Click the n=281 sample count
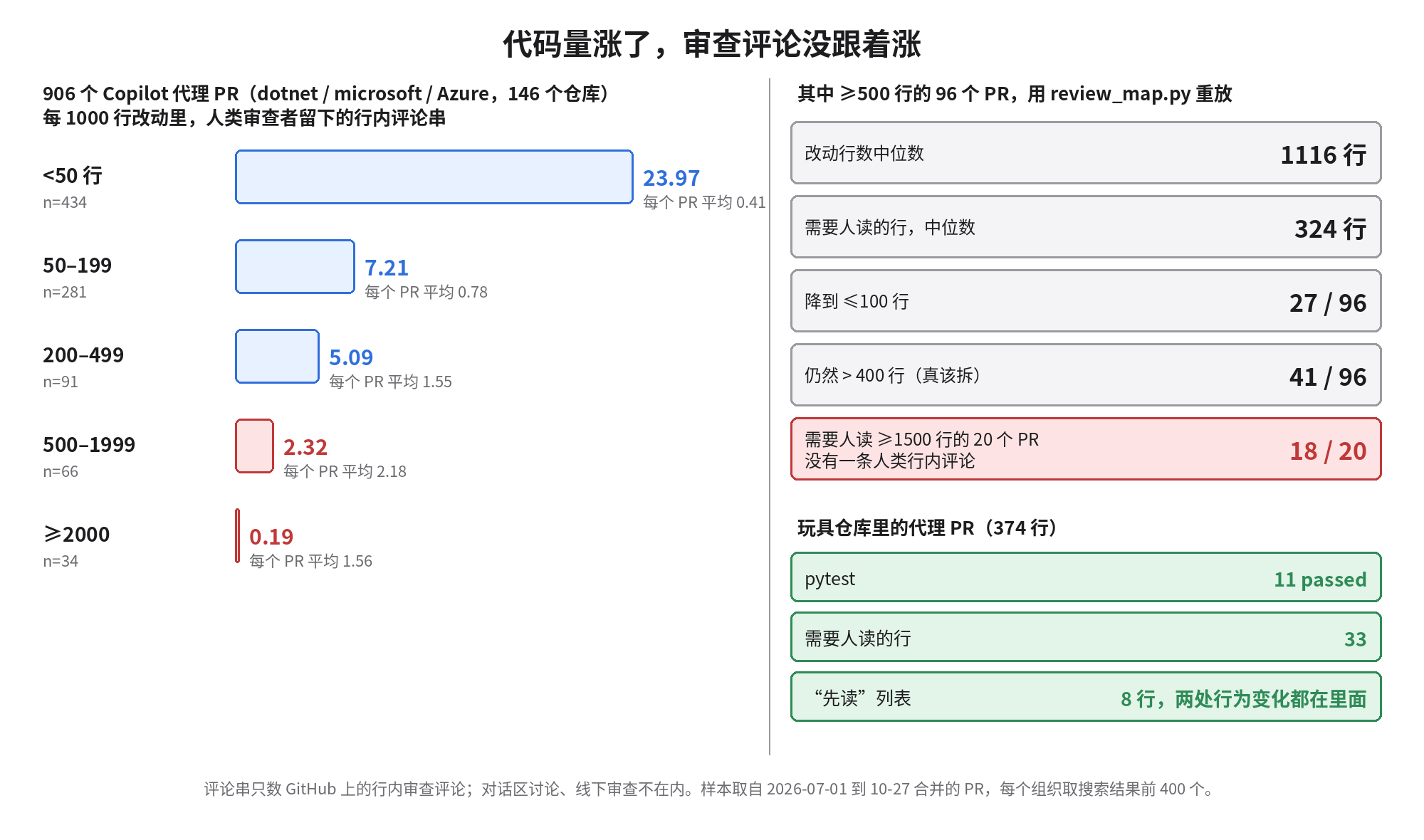The height and width of the screenshot is (840, 1424). 65,293
